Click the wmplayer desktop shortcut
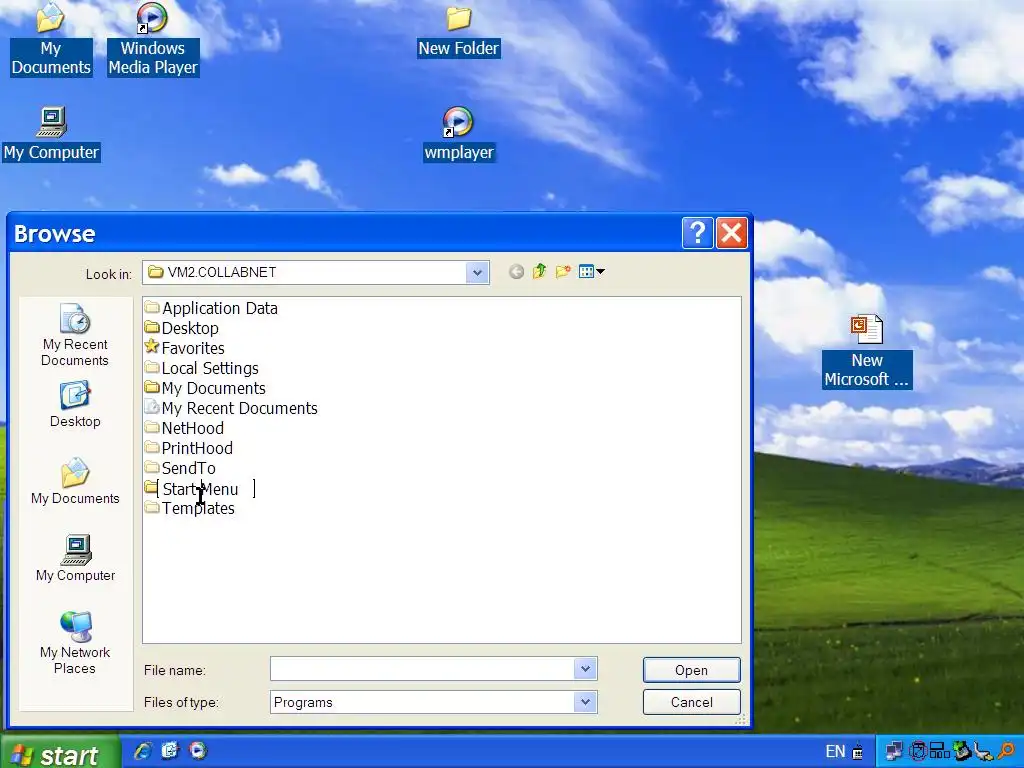Viewport: 1024px width, 768px height. tap(458, 134)
